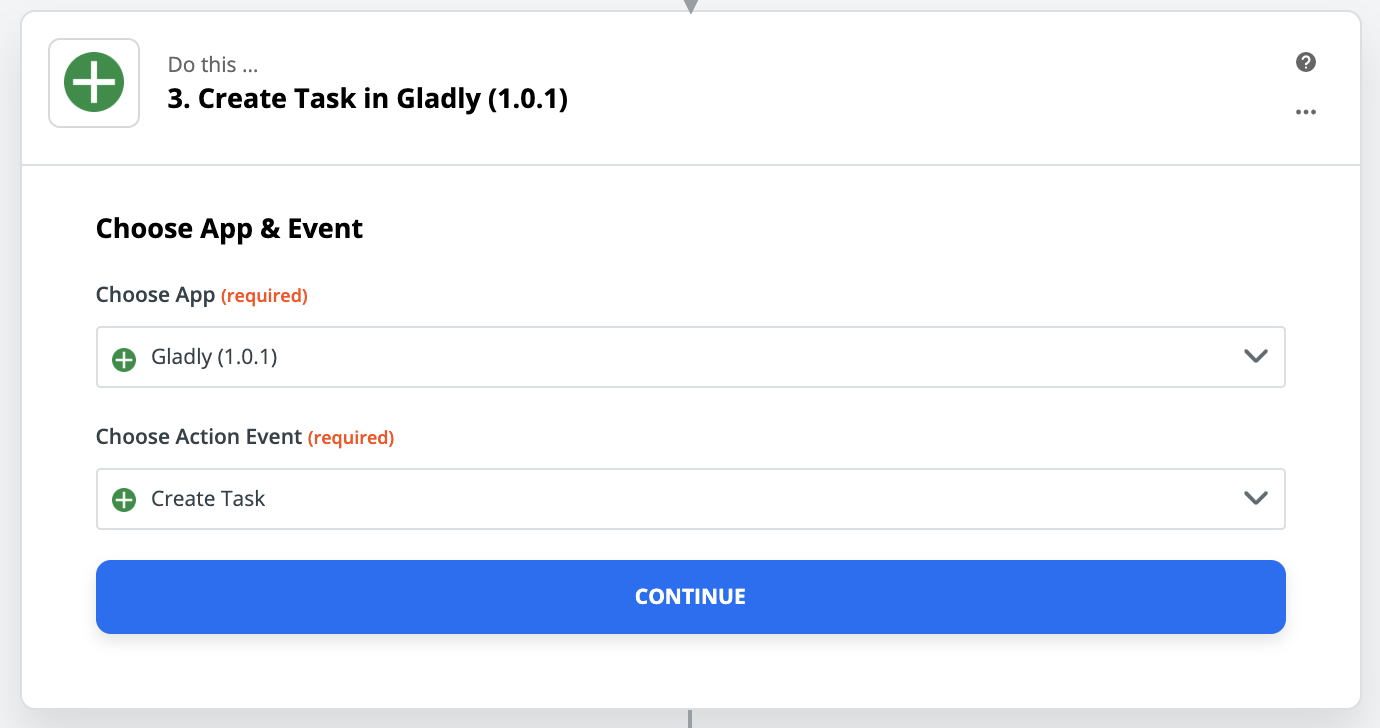Expand the Choose App dropdown chevron
This screenshot has width=1380, height=728.
[1255, 357]
